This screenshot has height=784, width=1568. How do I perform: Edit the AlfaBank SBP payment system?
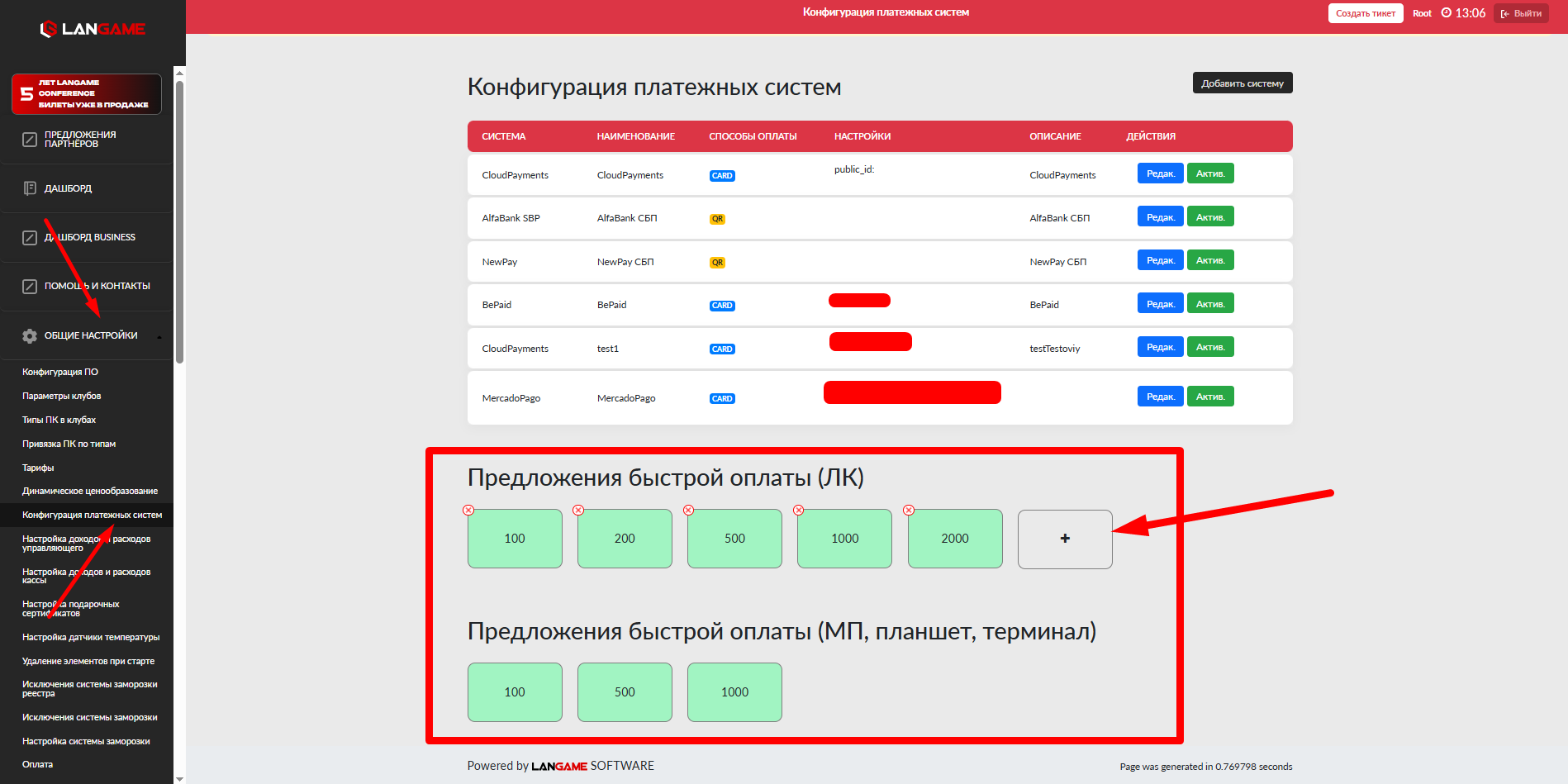pyautogui.click(x=1161, y=216)
